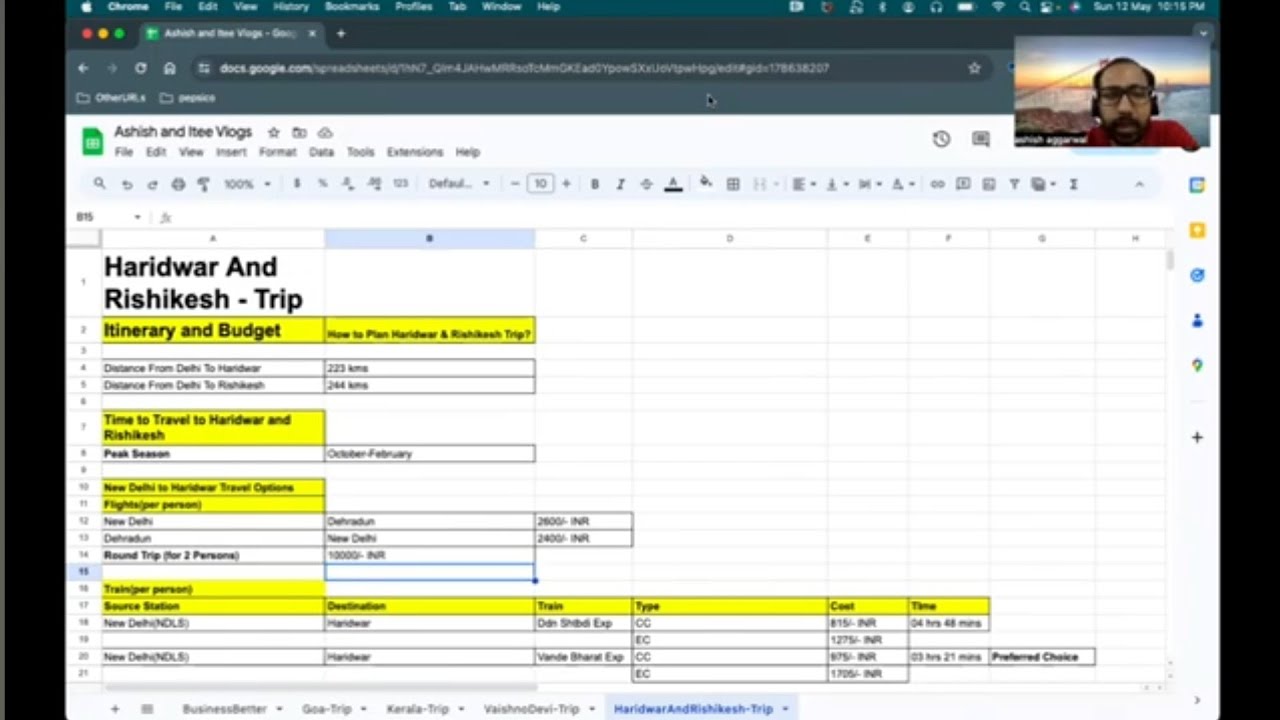Open the Format menu
Screen dimensions: 1280x720
coord(277,152)
